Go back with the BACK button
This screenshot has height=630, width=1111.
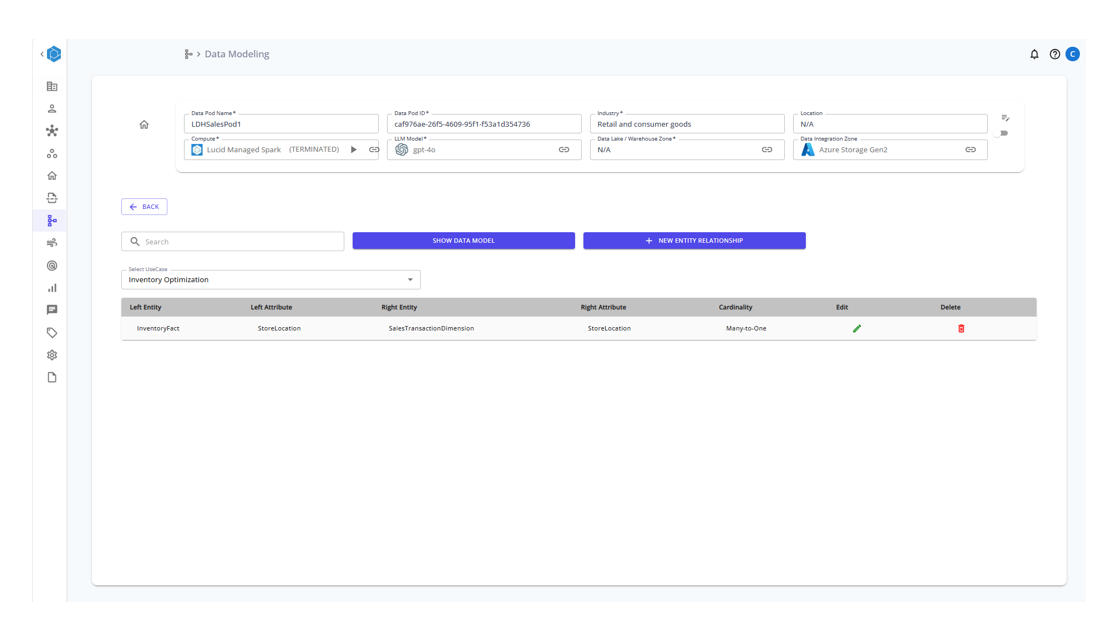[145, 207]
